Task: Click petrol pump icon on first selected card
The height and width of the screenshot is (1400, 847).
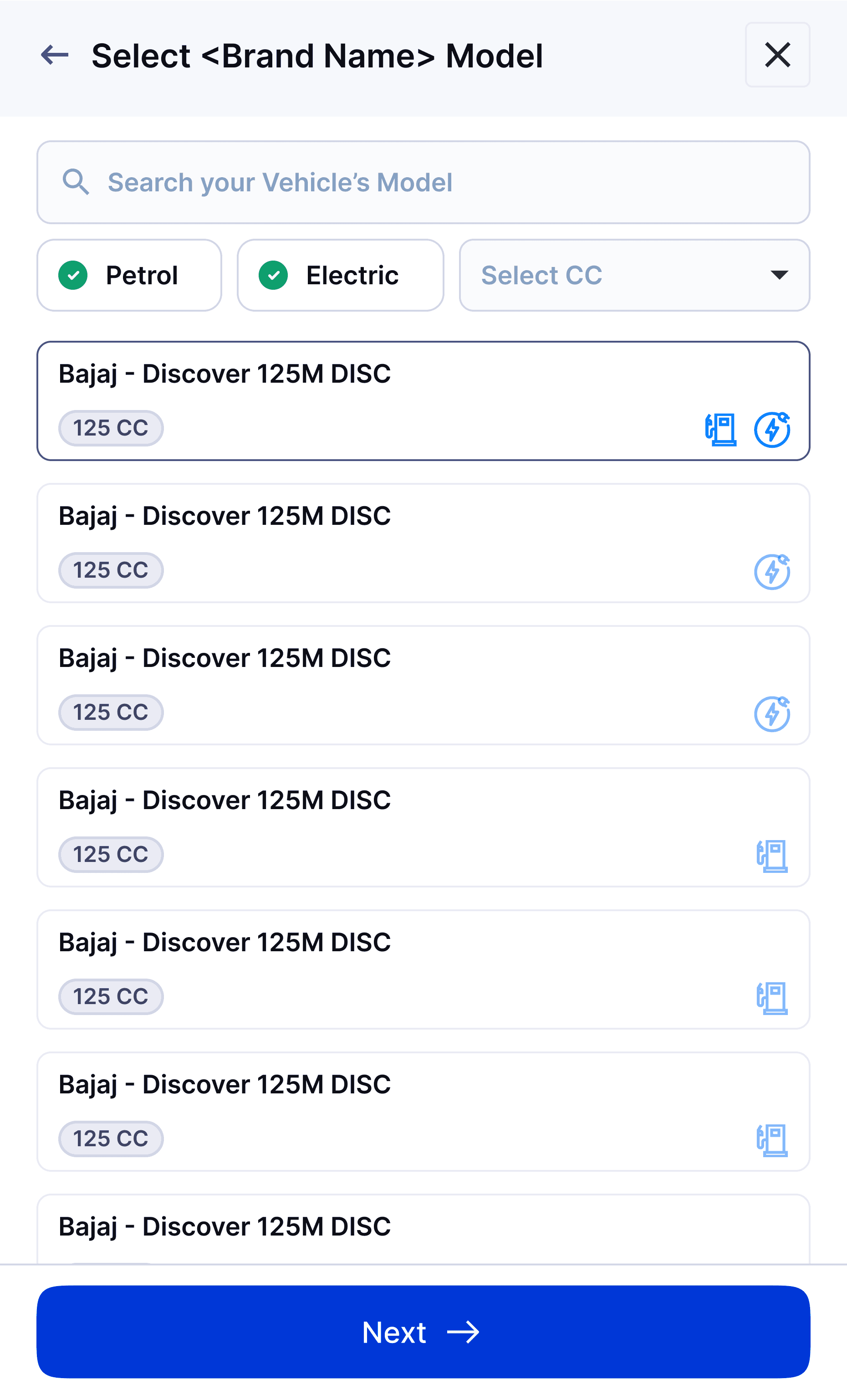Action: point(721,430)
